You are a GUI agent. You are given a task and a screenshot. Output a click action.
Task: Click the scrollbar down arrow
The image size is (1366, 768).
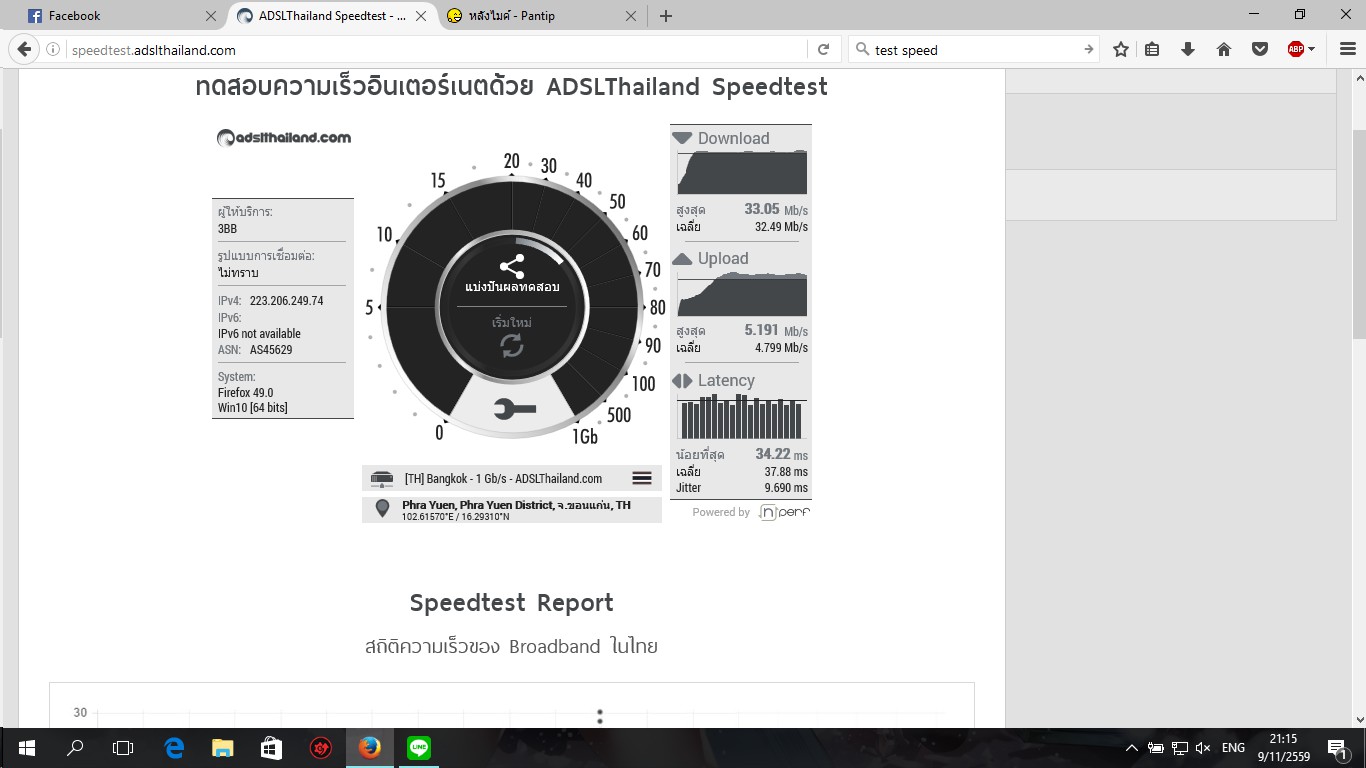1359,719
